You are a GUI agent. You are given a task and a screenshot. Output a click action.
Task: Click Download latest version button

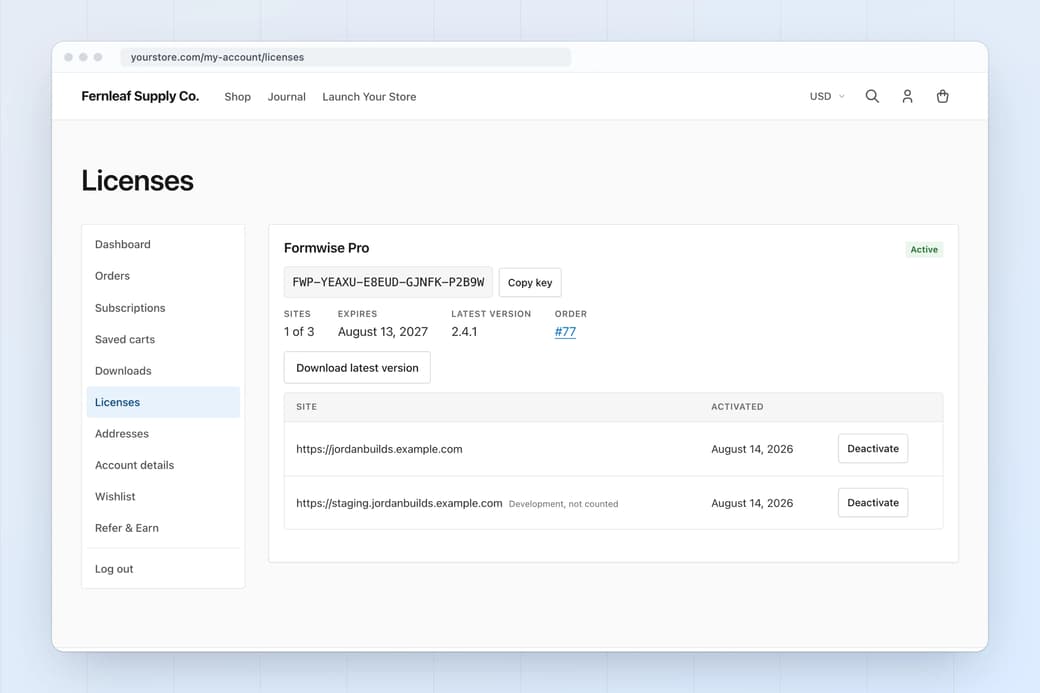tap(357, 367)
